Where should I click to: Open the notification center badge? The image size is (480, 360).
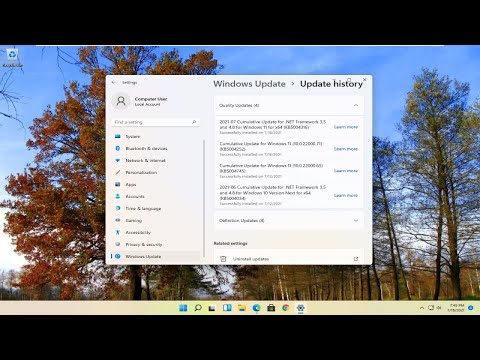[471, 308]
